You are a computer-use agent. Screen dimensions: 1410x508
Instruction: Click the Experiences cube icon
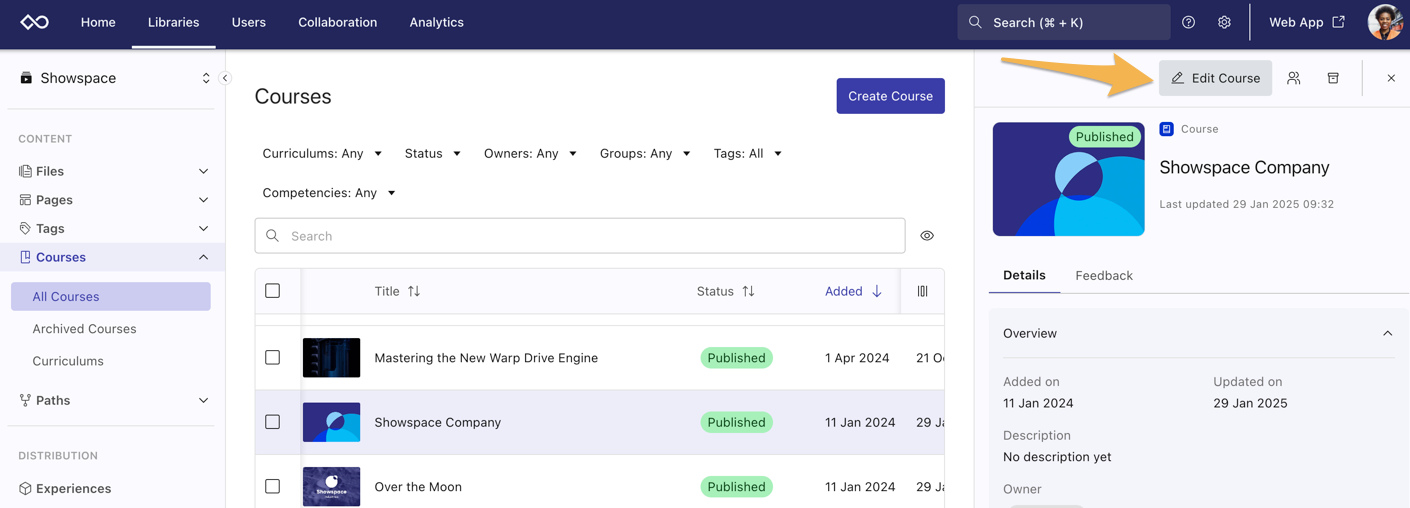point(25,489)
